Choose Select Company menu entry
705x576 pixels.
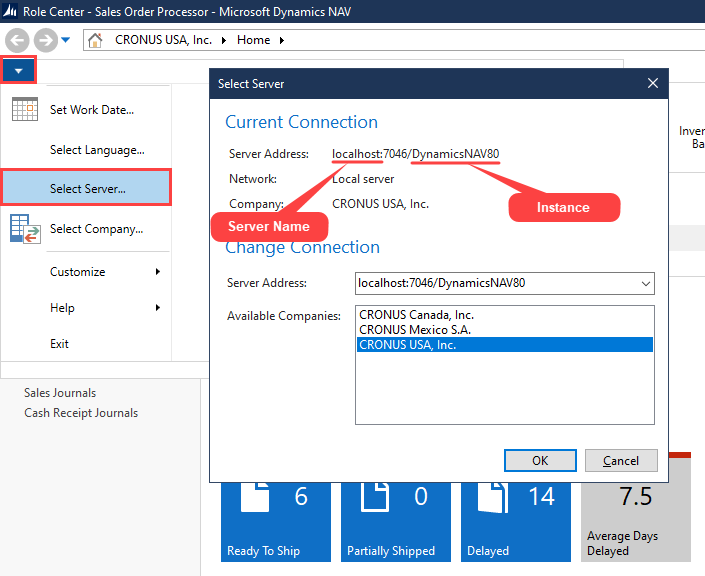pyautogui.click(x=97, y=229)
